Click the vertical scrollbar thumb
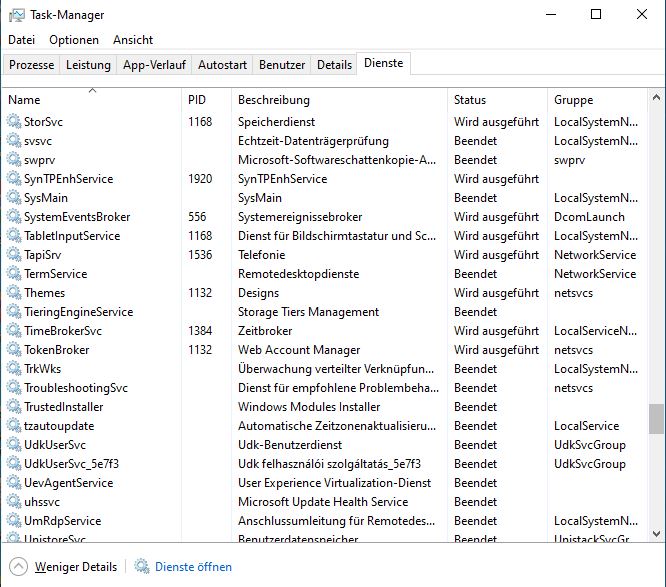 click(656, 419)
